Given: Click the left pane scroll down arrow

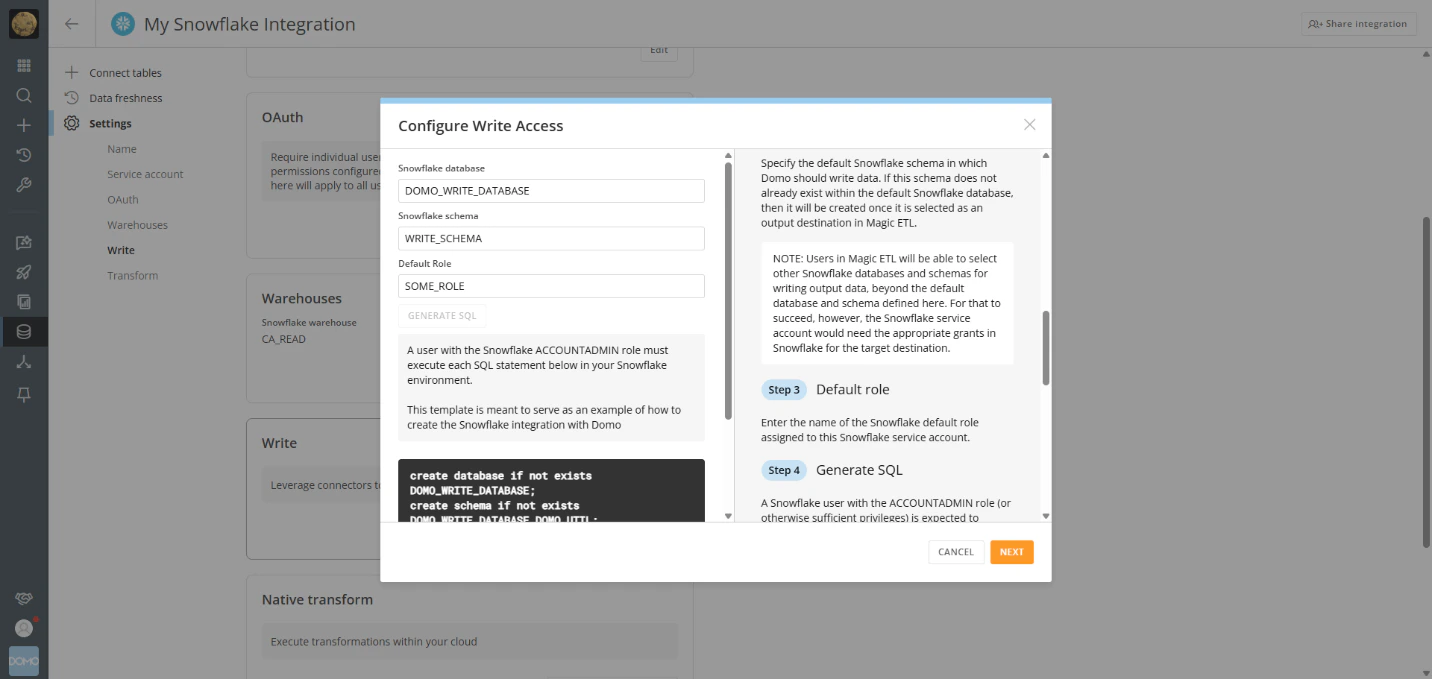Looking at the screenshot, I should [x=728, y=516].
